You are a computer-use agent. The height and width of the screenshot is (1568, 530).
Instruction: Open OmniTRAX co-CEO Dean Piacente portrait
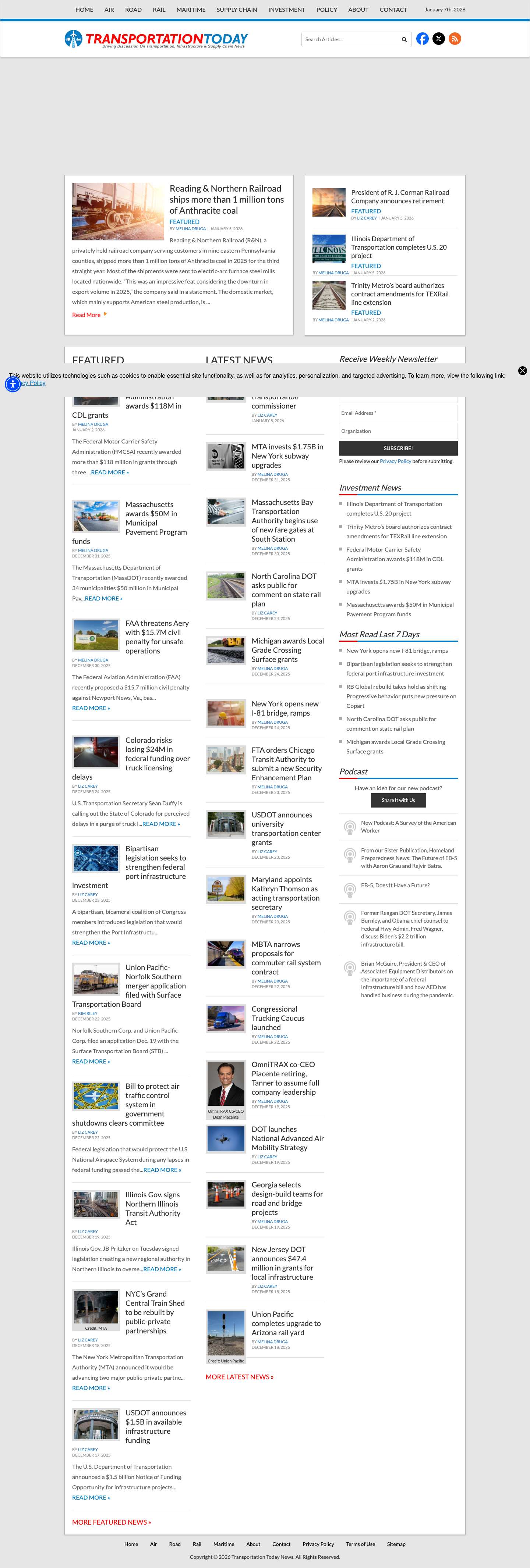coord(226,1083)
